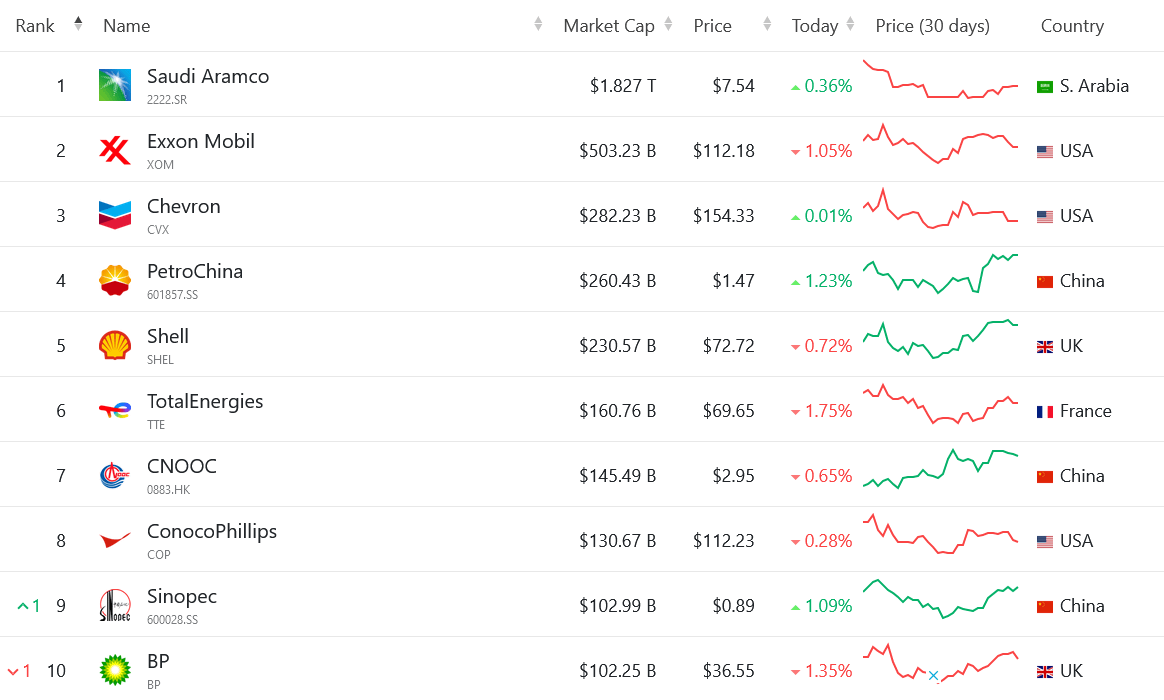Sort by Price column sort arrows
The image size is (1164, 700).
pos(767,24)
